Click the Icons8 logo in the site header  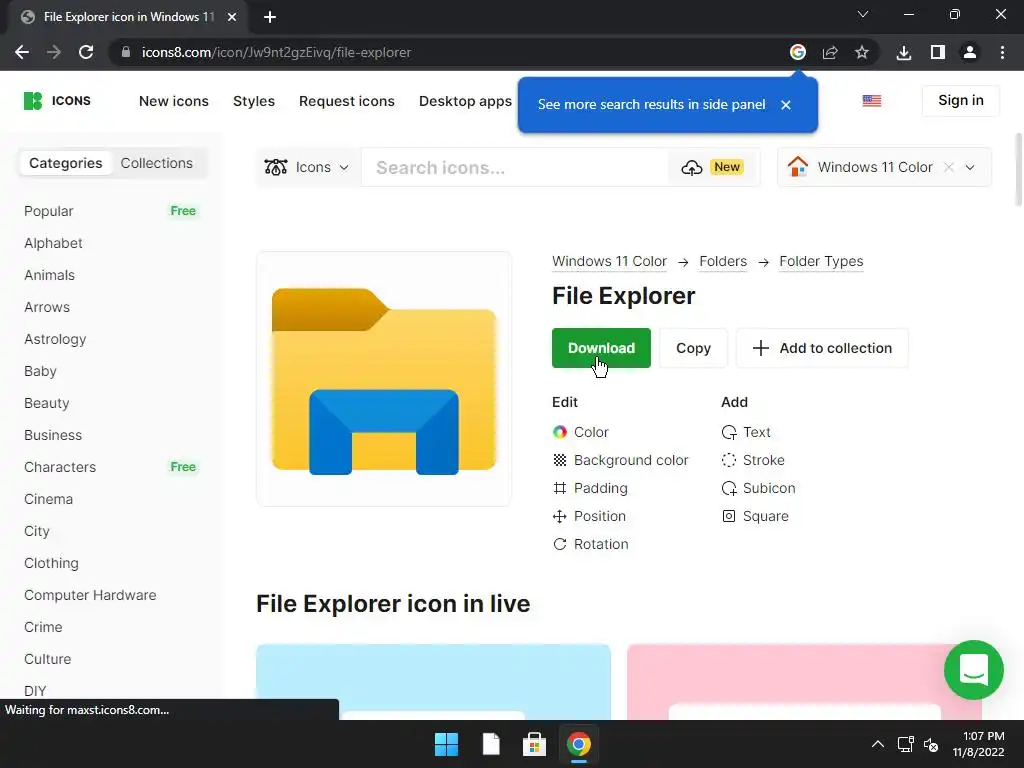pyautogui.click(x=57, y=101)
